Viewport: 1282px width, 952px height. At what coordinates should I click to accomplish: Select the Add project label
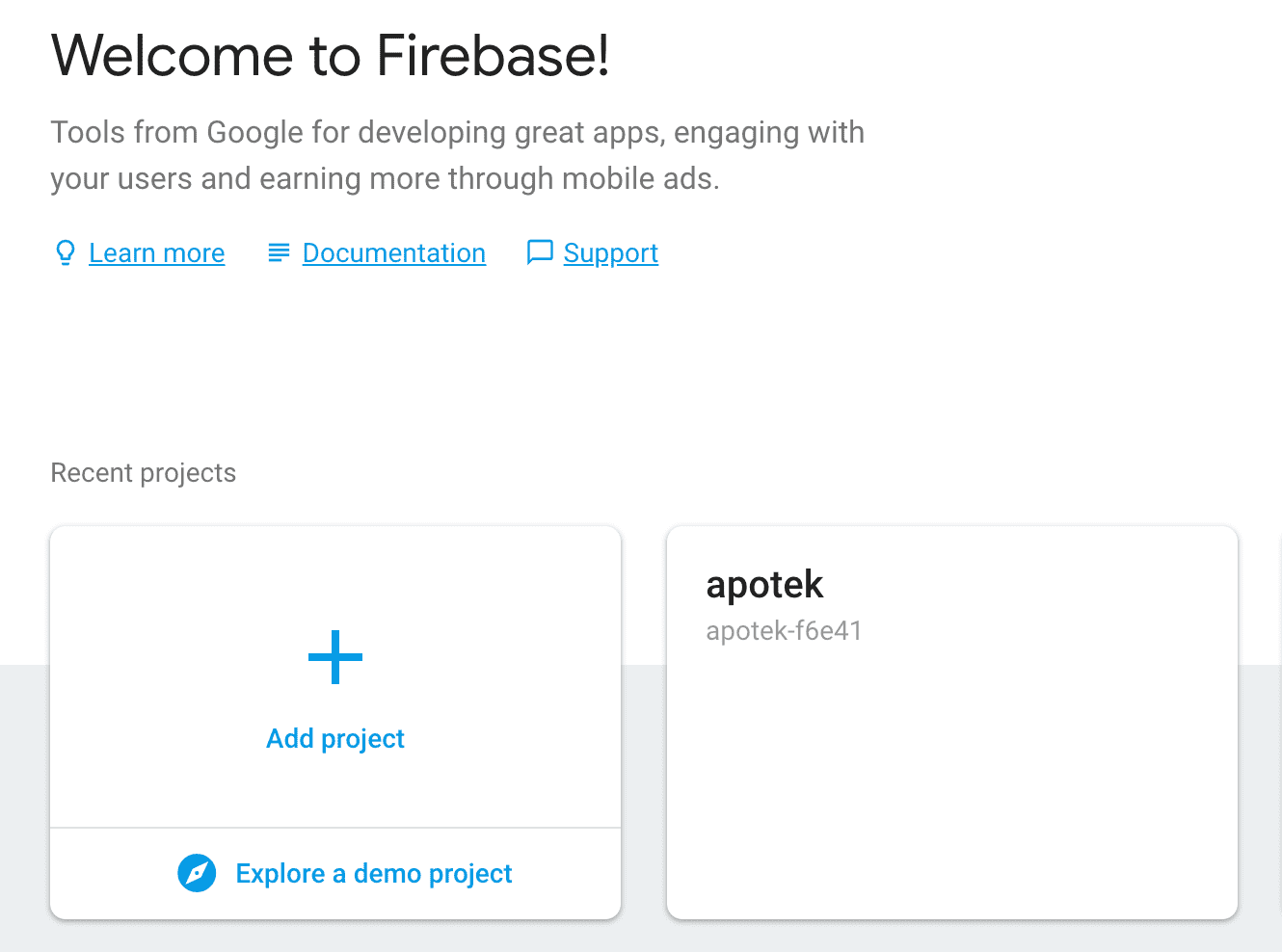[x=335, y=739]
